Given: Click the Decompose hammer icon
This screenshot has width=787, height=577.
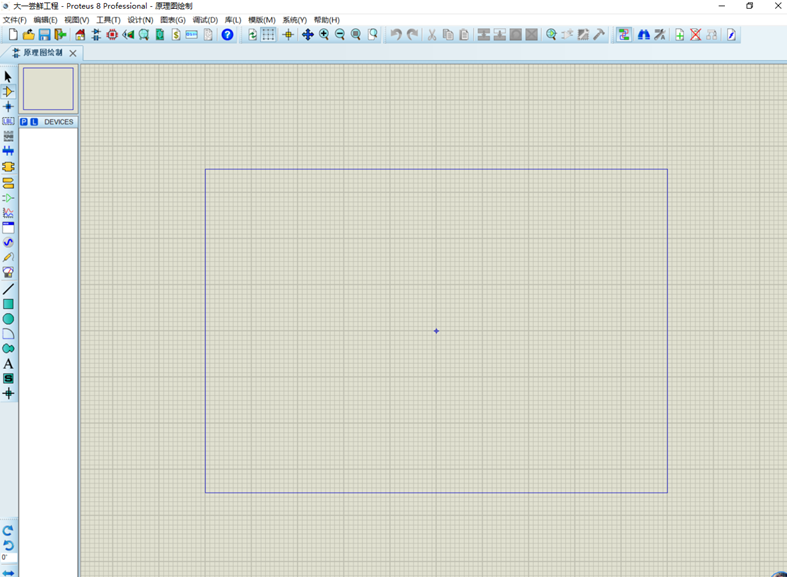Looking at the screenshot, I should [599, 35].
